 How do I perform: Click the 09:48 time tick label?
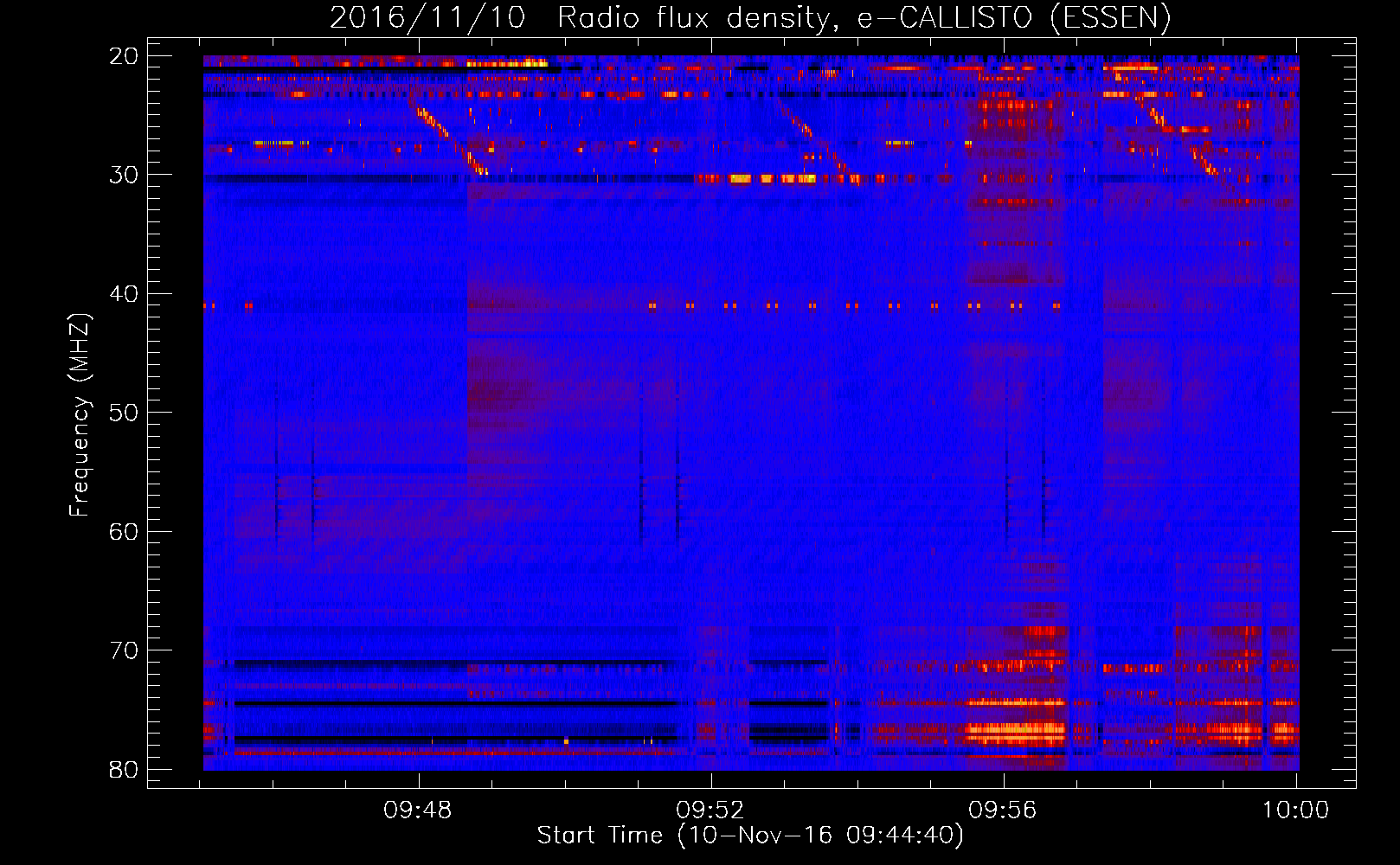[418, 811]
